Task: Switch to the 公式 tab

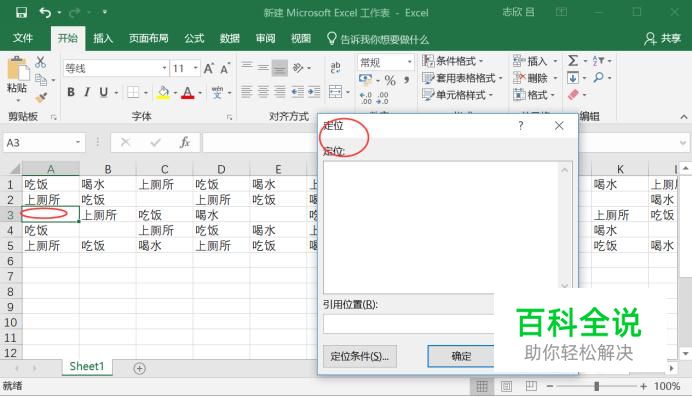Action: coord(194,38)
